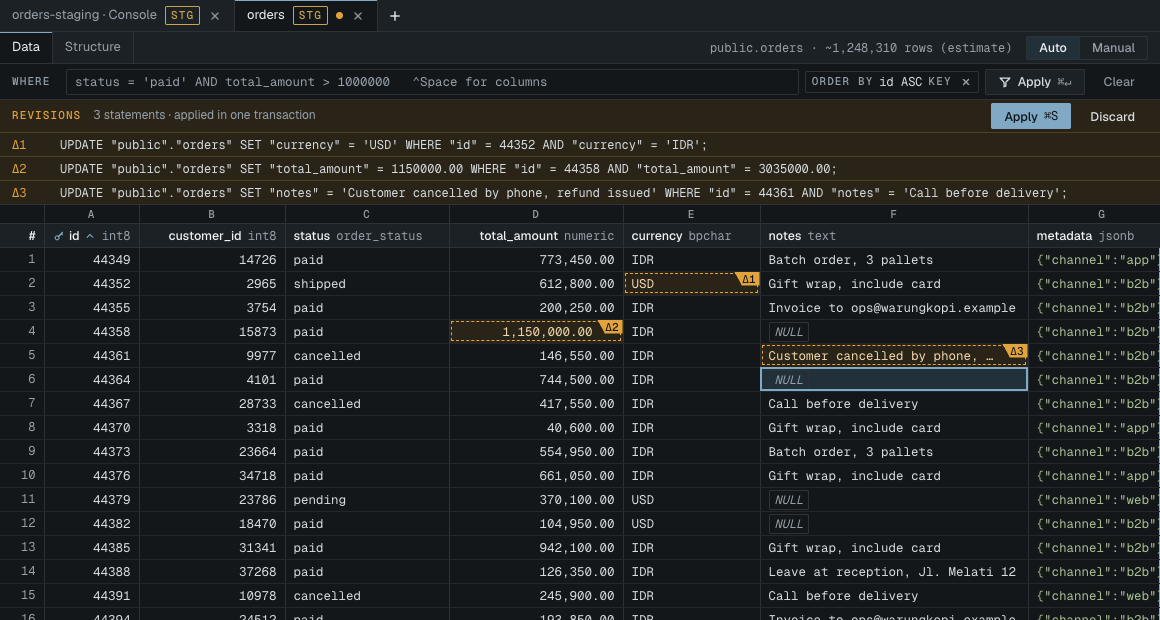The image size is (1160, 620).
Task: Click customer_id cell 2965
Action: coord(212,284)
